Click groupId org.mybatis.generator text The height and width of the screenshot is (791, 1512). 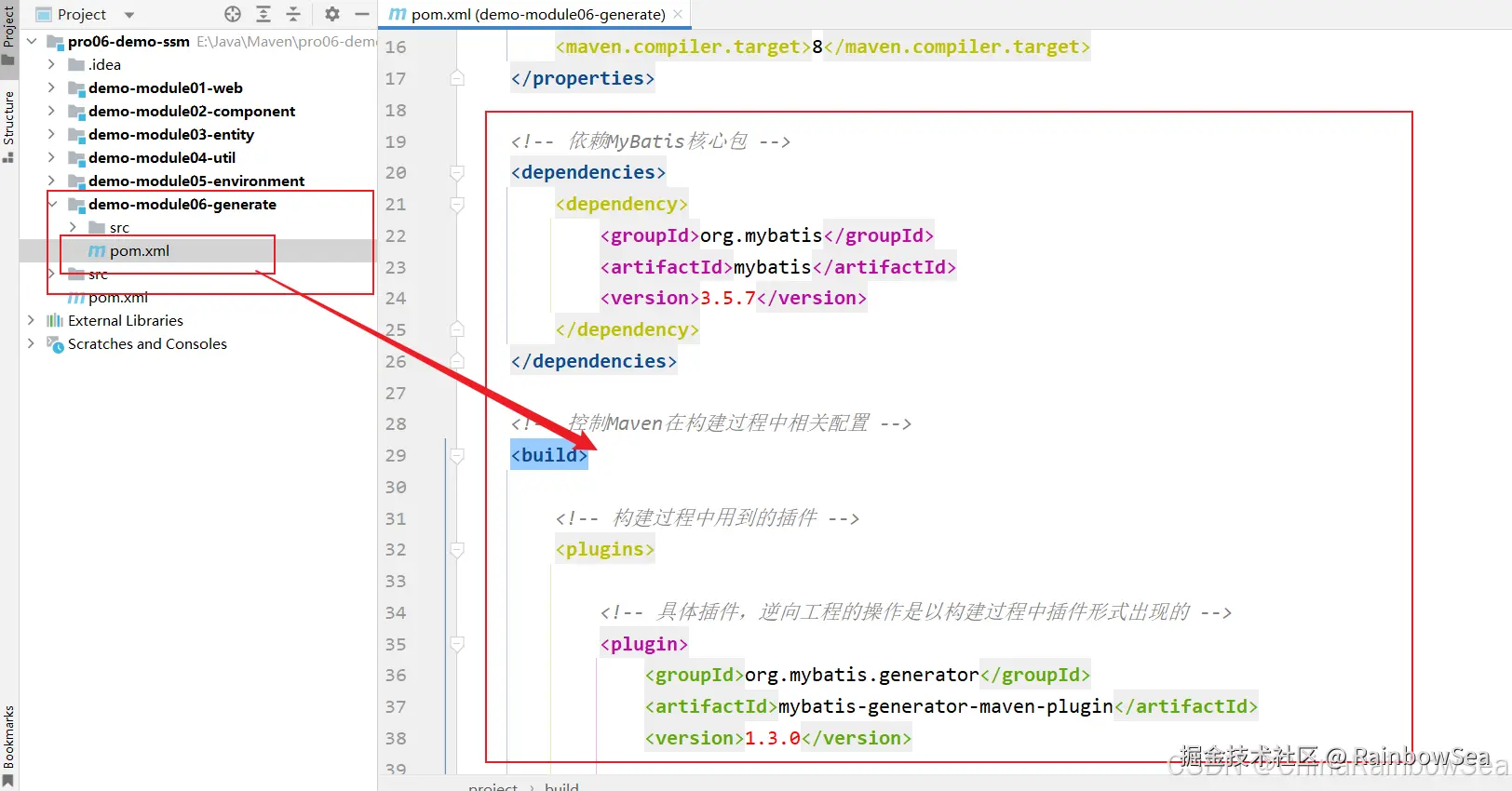pyautogui.click(x=862, y=675)
